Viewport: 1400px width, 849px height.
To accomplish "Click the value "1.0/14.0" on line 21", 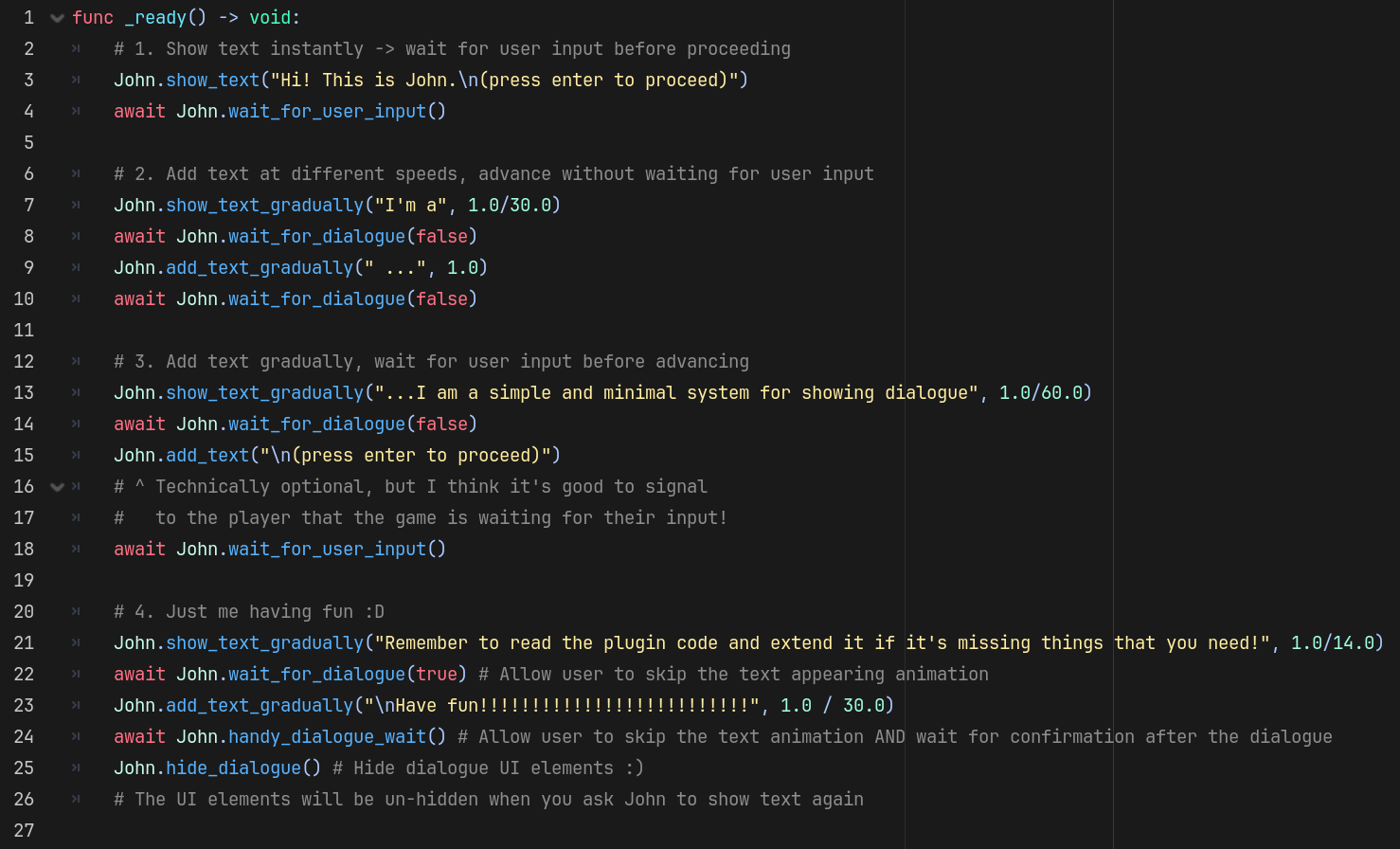I will tap(1333, 643).
